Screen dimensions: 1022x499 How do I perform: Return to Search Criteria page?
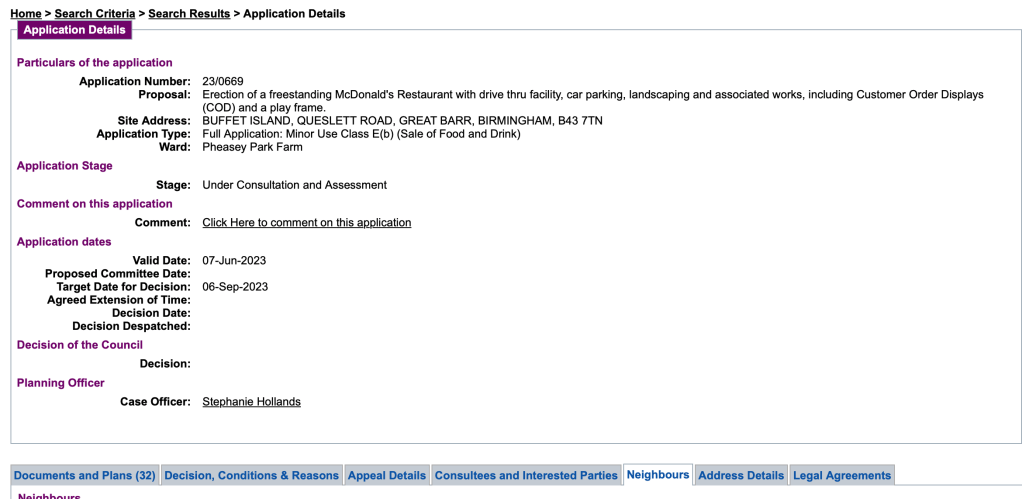click(x=96, y=14)
